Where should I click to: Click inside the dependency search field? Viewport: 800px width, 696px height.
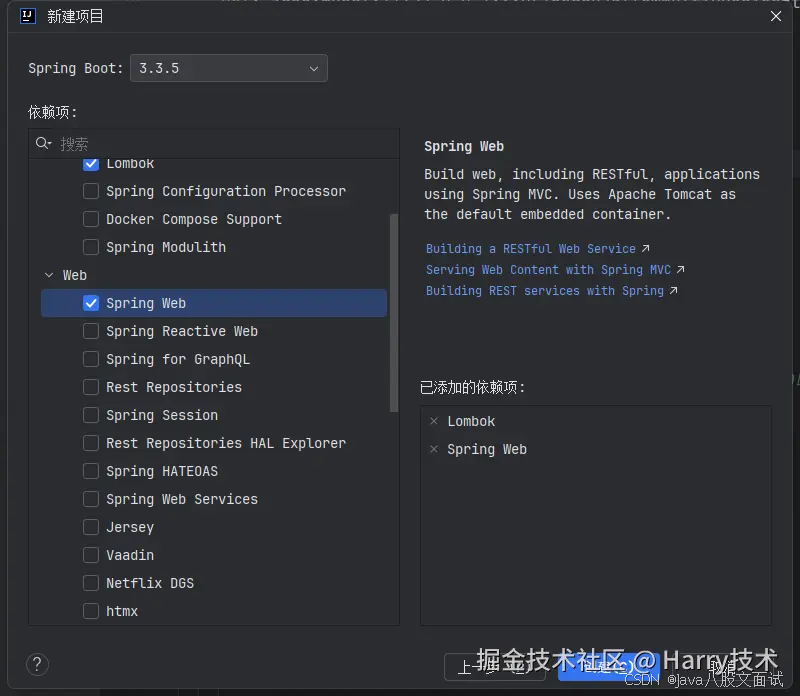point(200,143)
